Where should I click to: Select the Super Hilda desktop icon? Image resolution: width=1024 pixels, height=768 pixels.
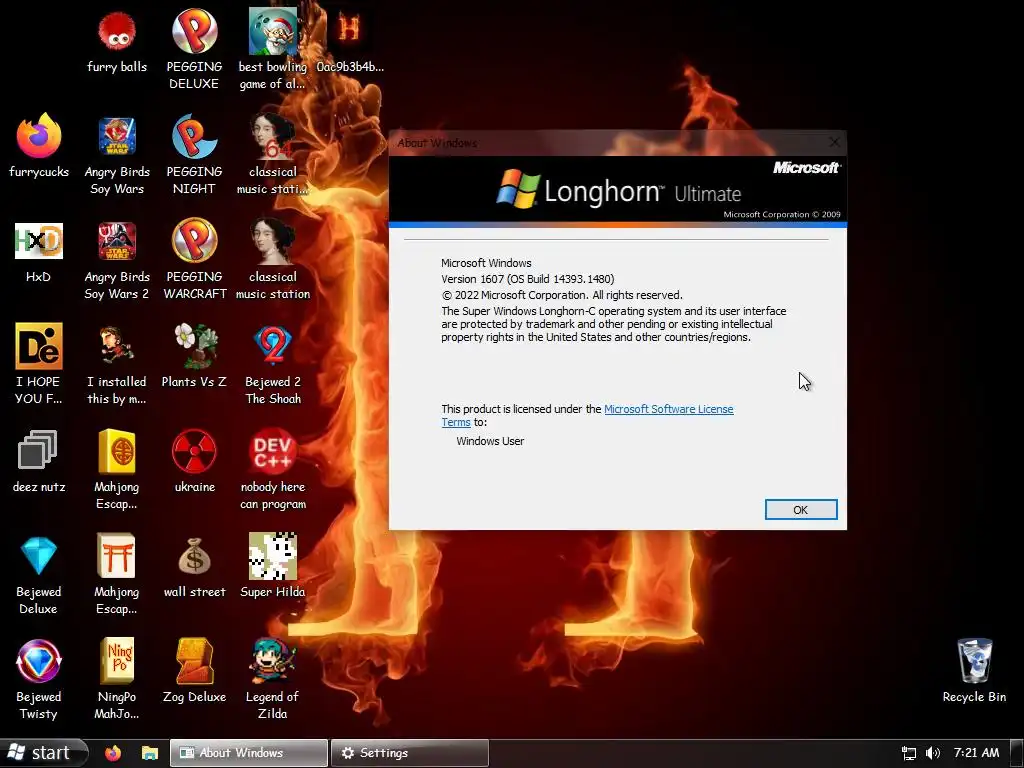coord(272,567)
